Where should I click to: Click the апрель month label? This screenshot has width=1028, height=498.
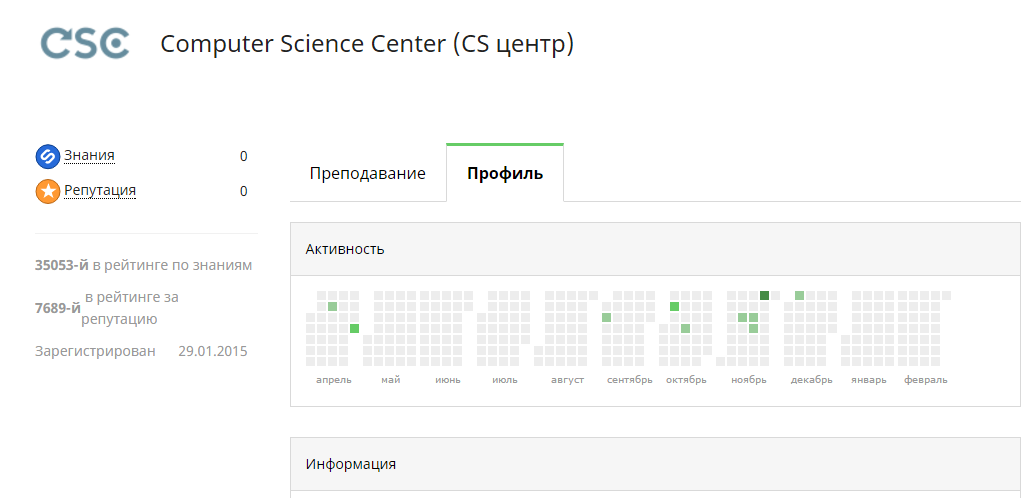334,380
